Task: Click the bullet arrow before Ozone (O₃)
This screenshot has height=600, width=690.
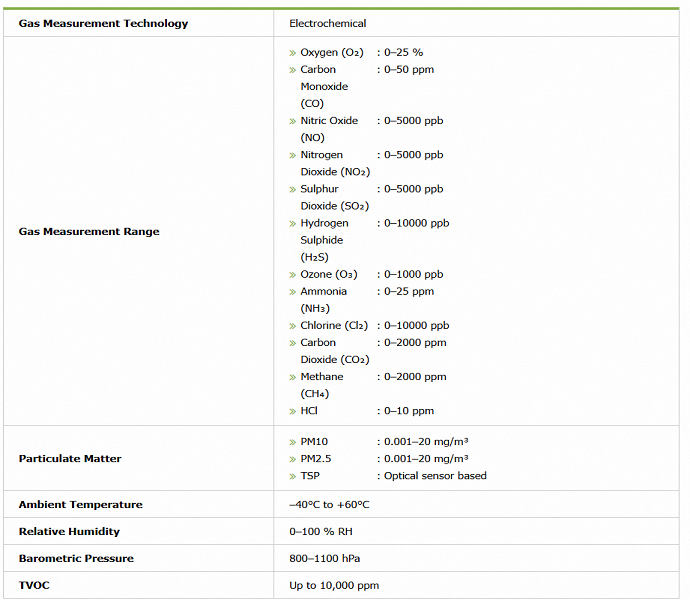Action: coord(293,275)
